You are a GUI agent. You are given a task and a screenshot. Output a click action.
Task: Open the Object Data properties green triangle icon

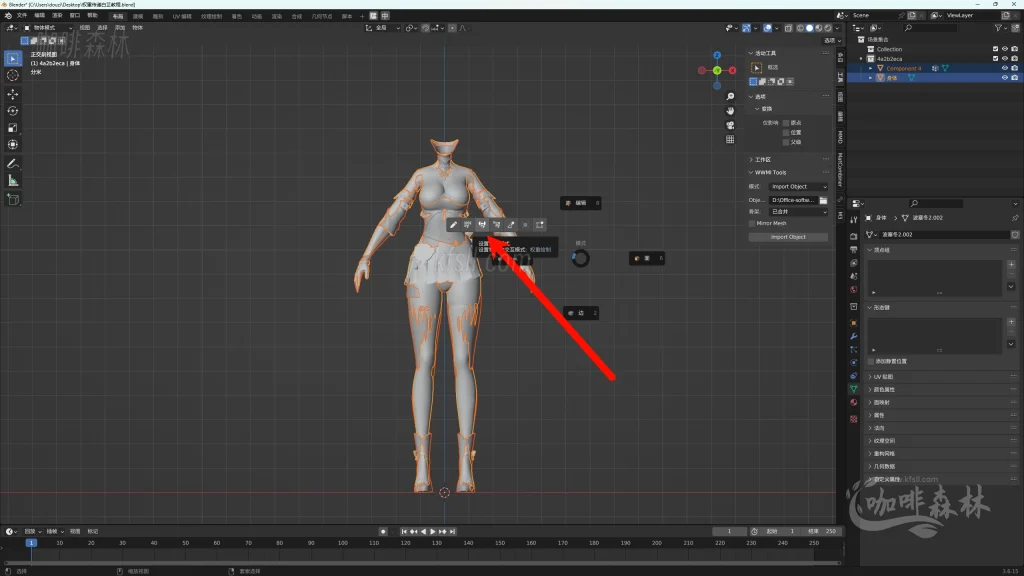[x=854, y=389]
